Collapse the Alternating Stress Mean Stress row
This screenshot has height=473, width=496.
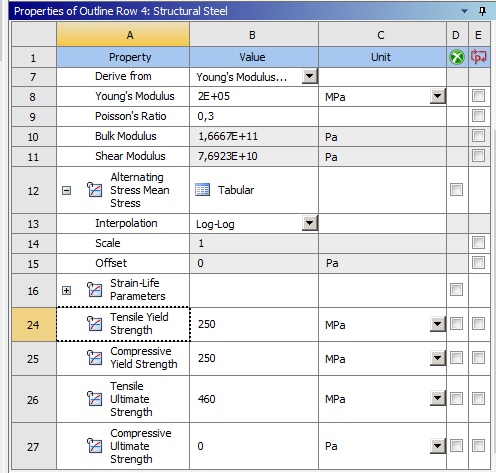coord(66,190)
